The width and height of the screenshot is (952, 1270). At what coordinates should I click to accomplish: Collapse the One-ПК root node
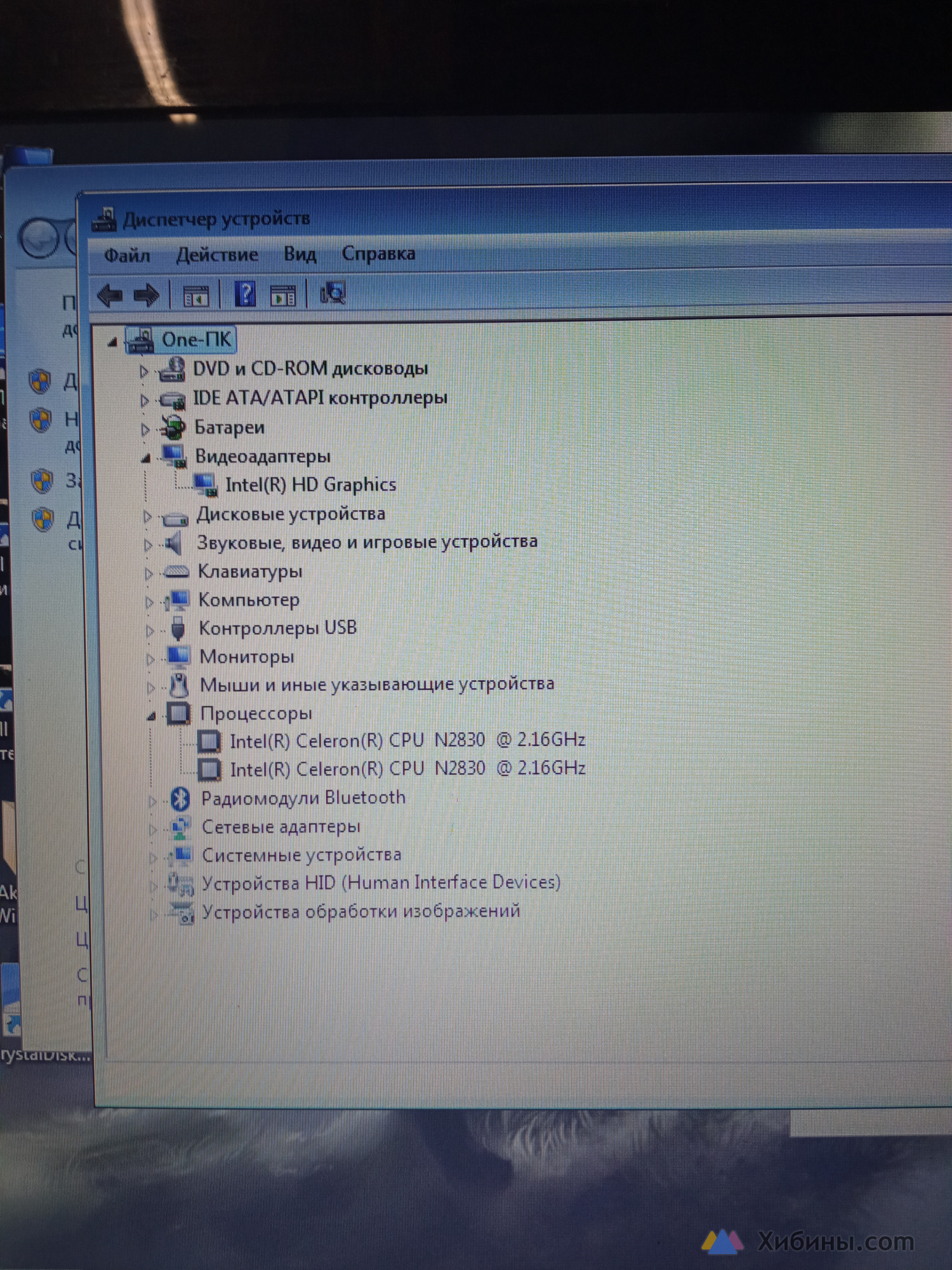112,343
